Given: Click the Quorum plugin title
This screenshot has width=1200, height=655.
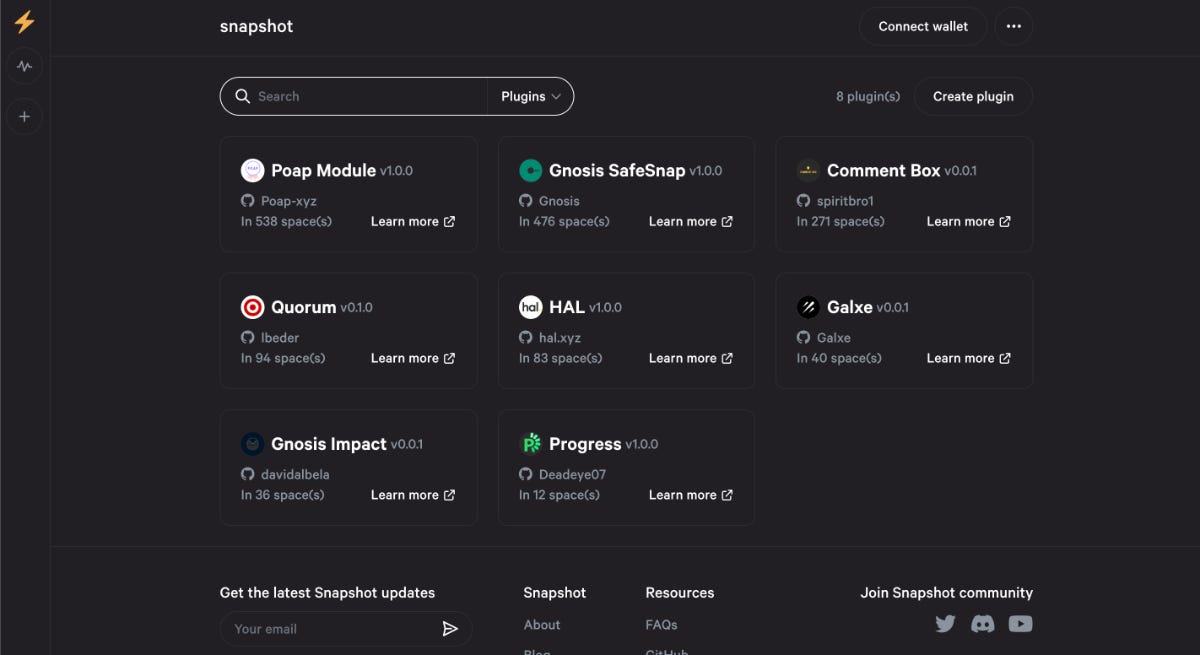Looking at the screenshot, I should pyautogui.click(x=304, y=307).
